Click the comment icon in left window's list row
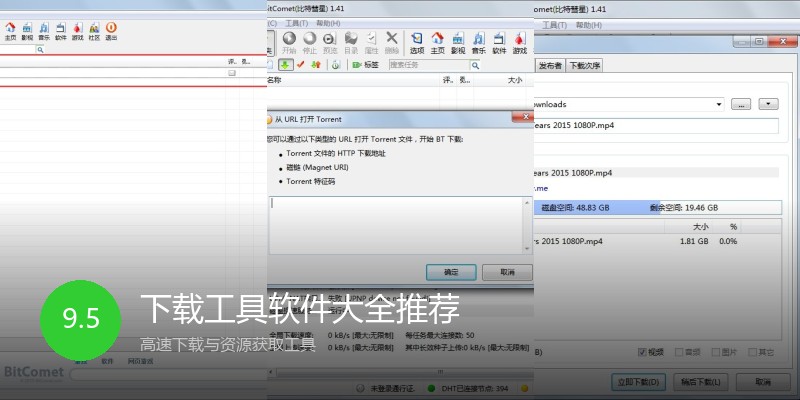This screenshot has width=800, height=400. [232, 73]
